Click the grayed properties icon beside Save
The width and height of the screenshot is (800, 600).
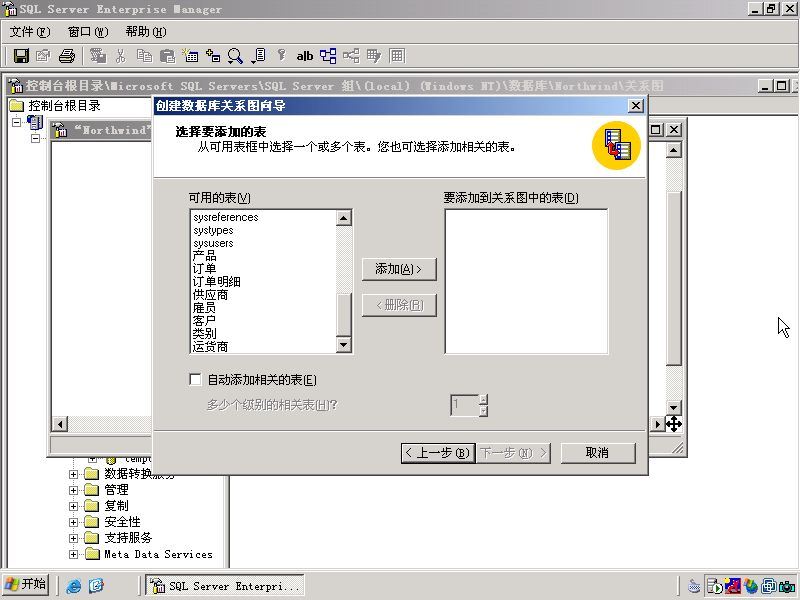point(43,56)
